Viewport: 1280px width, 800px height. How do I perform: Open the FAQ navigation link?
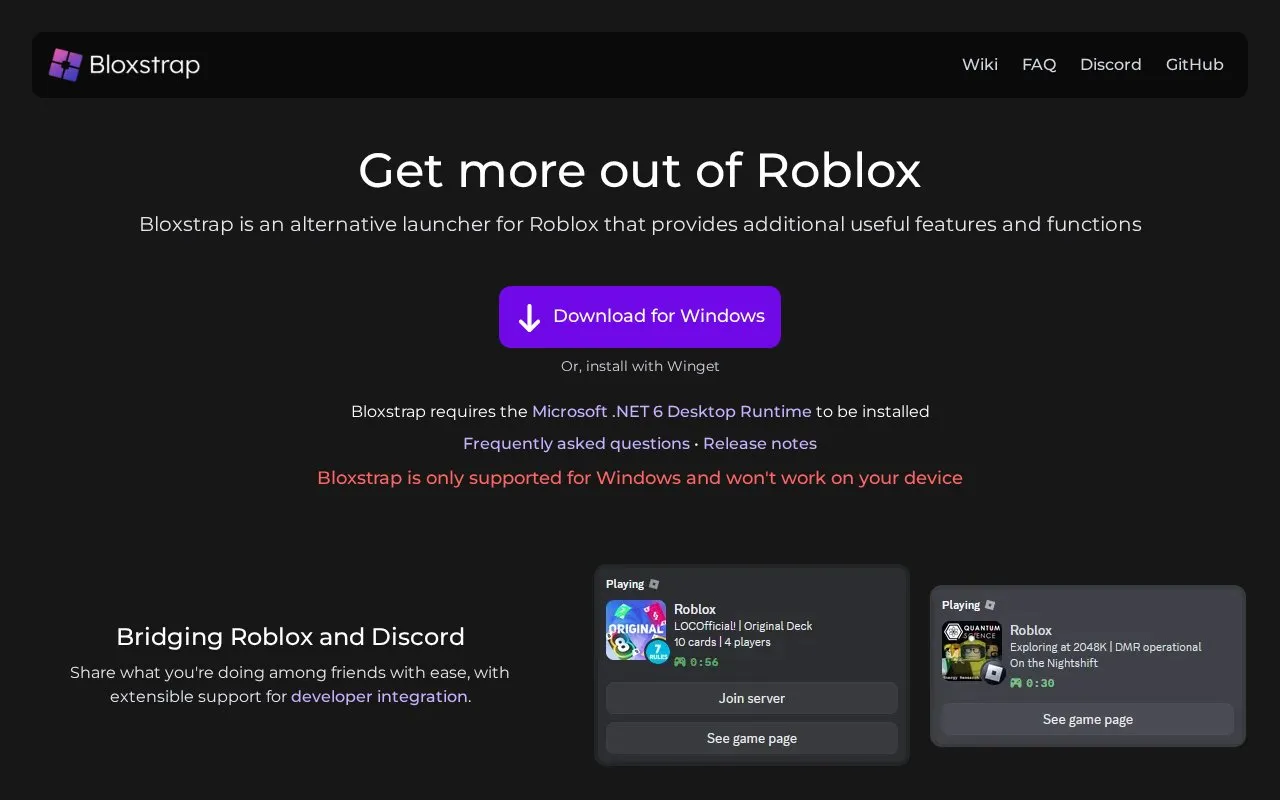click(1039, 64)
